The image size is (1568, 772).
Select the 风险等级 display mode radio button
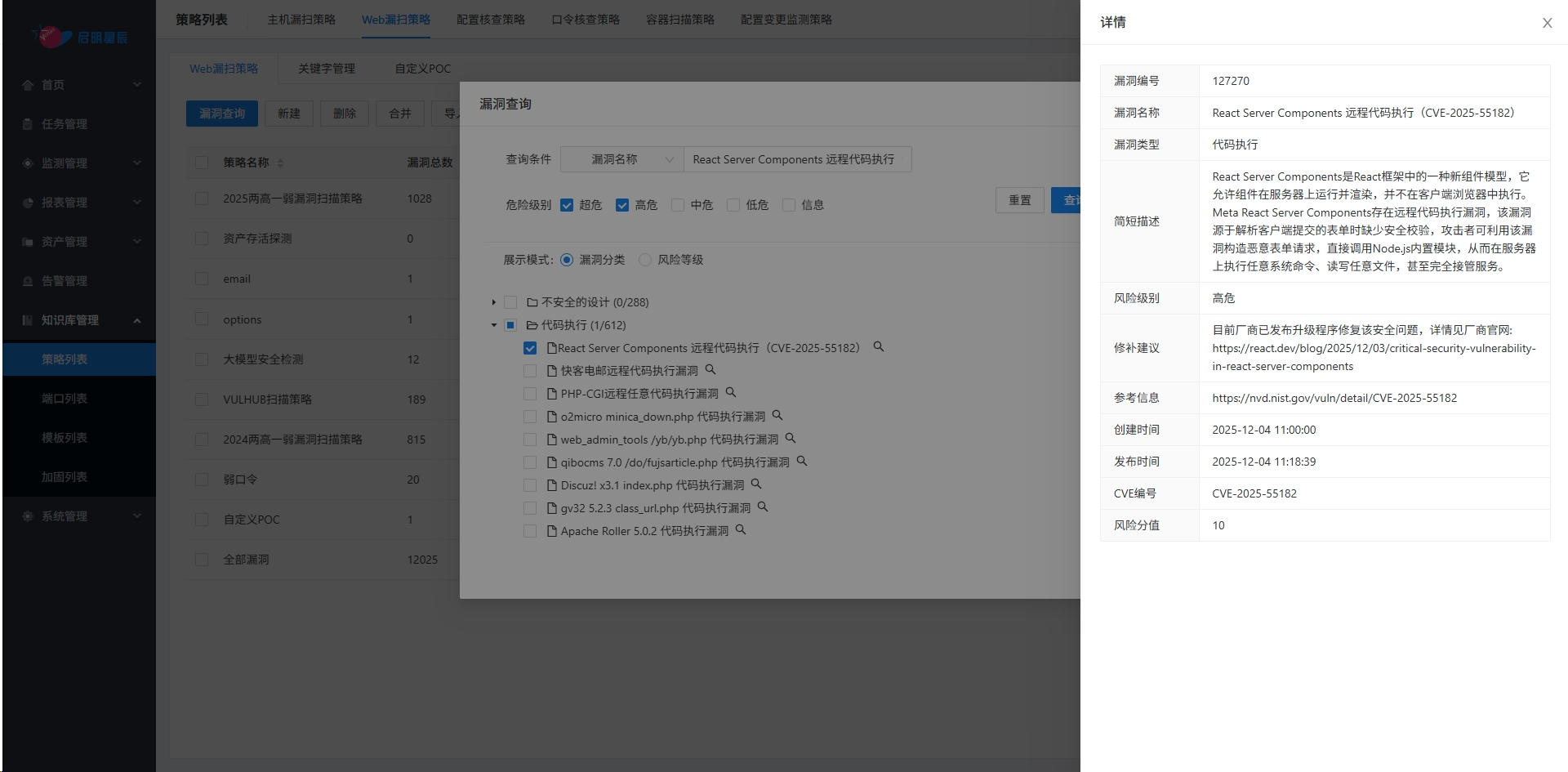(645, 260)
